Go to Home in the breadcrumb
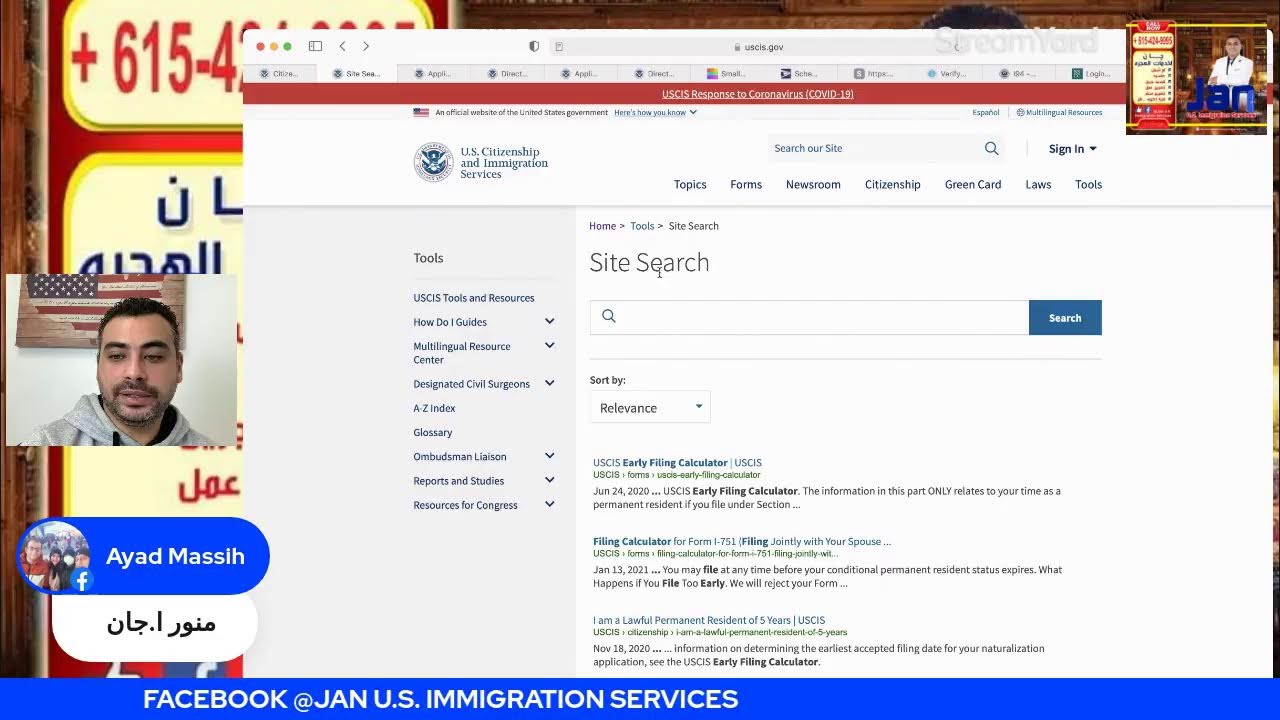The width and height of the screenshot is (1280, 720). [x=602, y=226]
